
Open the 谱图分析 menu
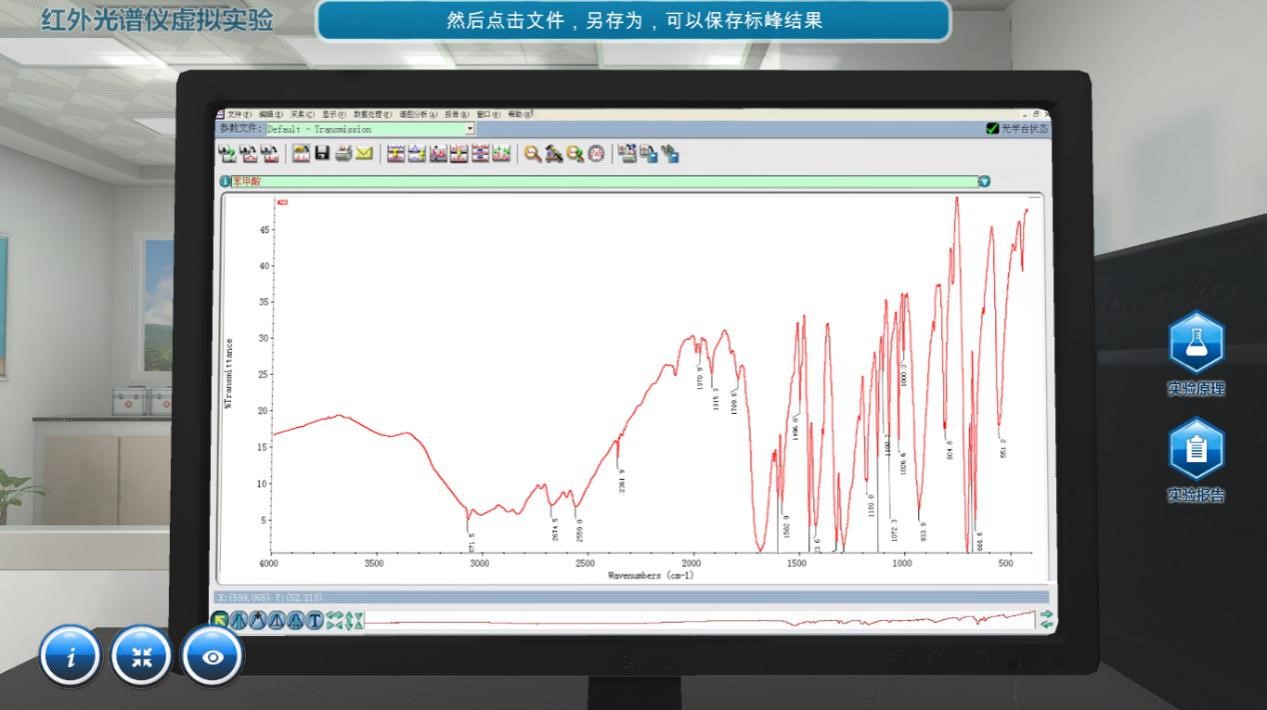click(x=418, y=115)
